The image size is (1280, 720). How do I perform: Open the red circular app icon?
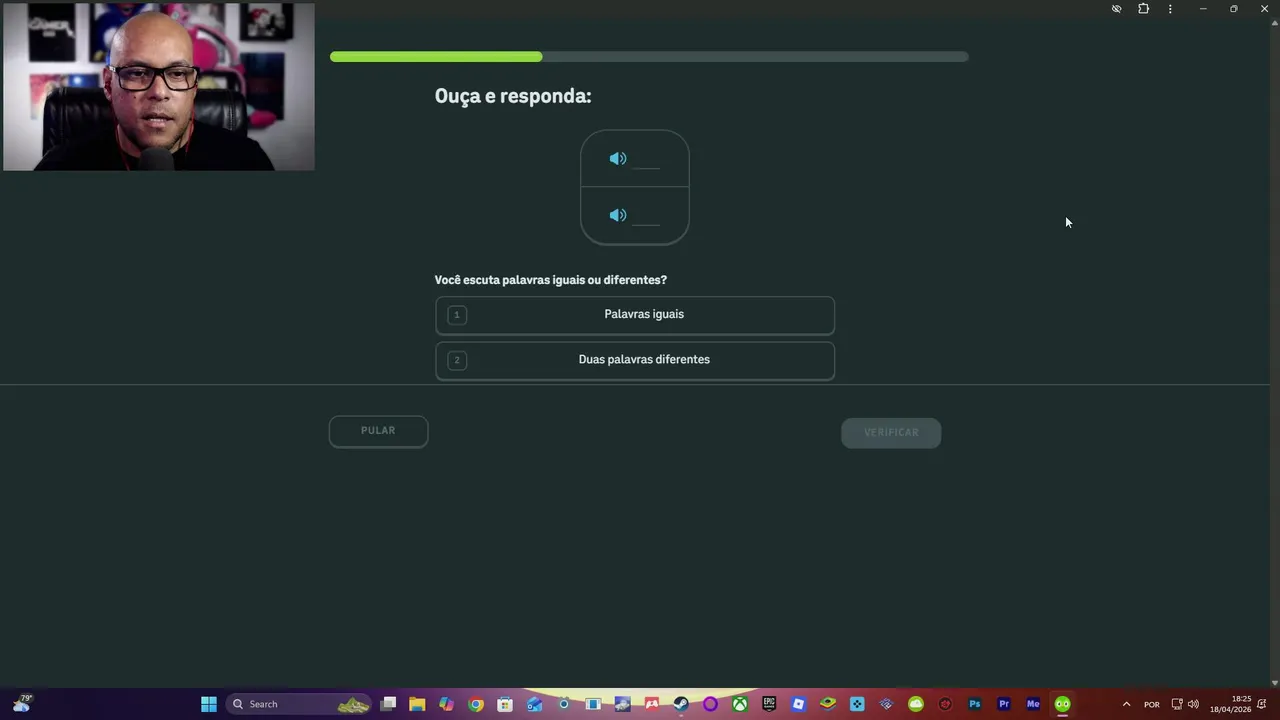click(945, 704)
